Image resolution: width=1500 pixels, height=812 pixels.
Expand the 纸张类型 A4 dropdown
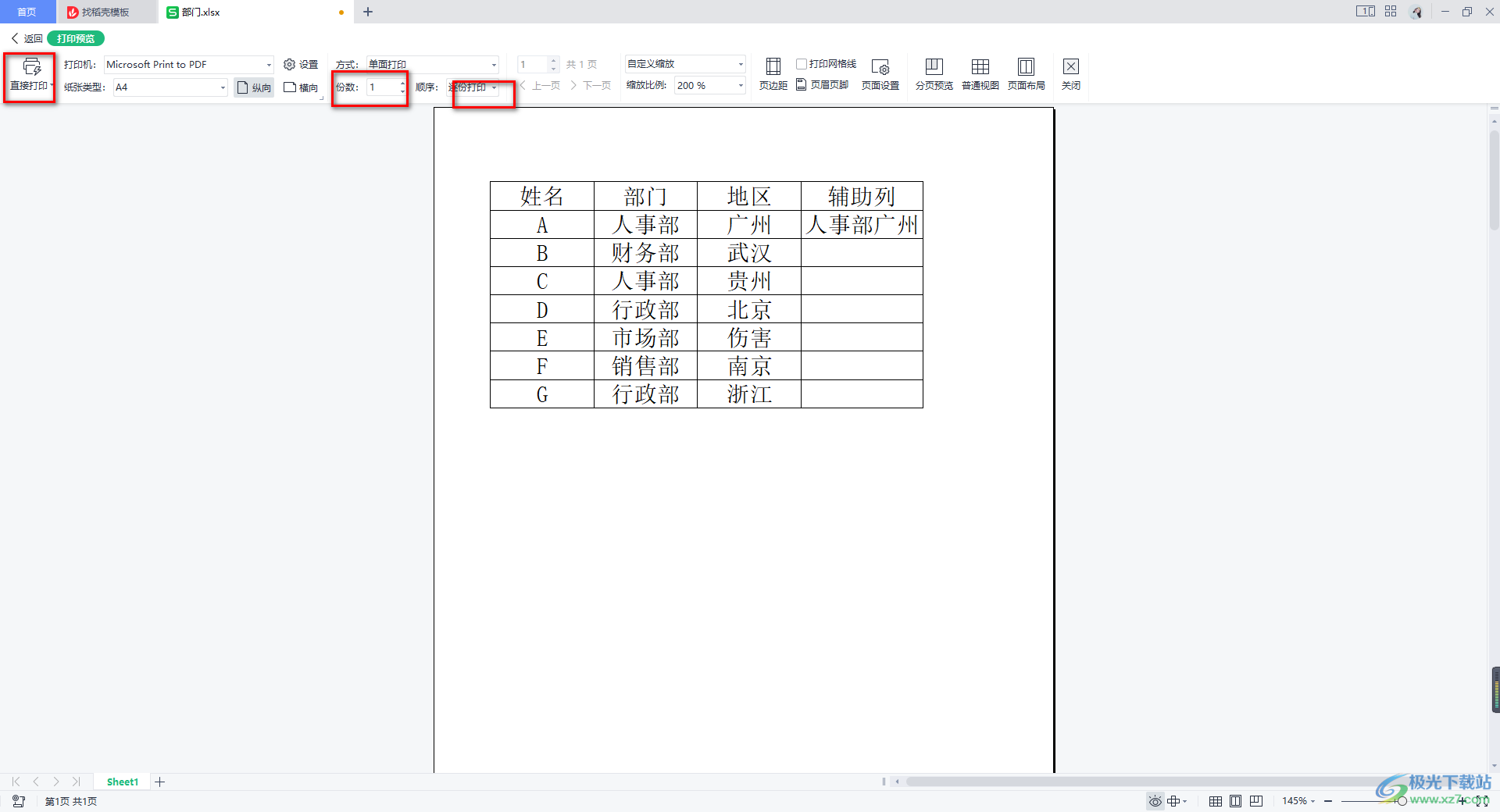[223, 87]
